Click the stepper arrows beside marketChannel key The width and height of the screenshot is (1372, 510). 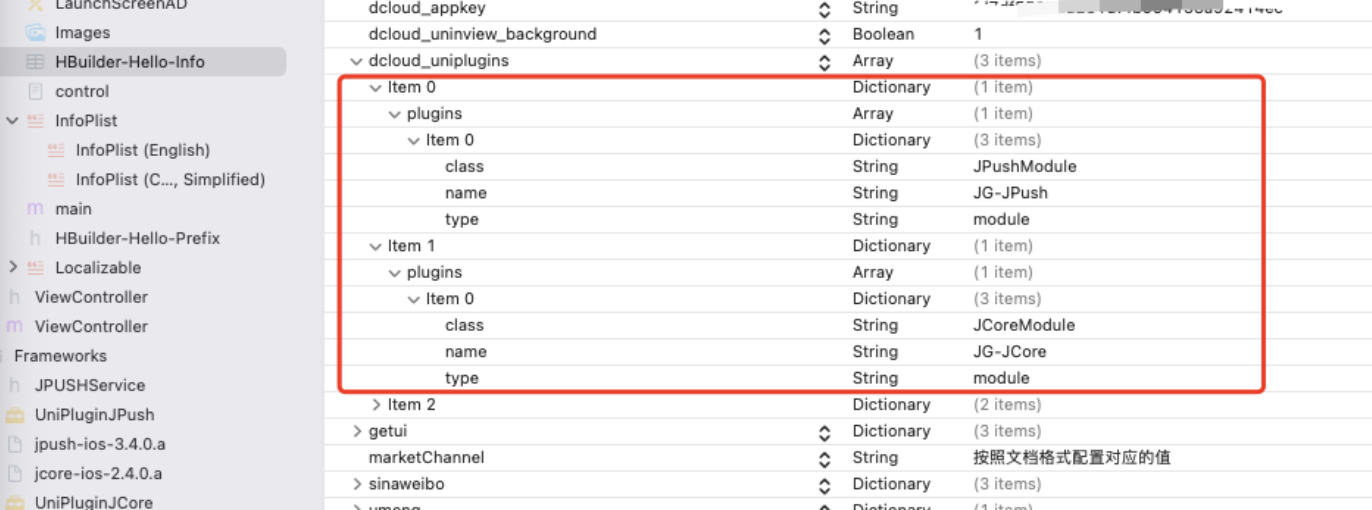tap(824, 458)
